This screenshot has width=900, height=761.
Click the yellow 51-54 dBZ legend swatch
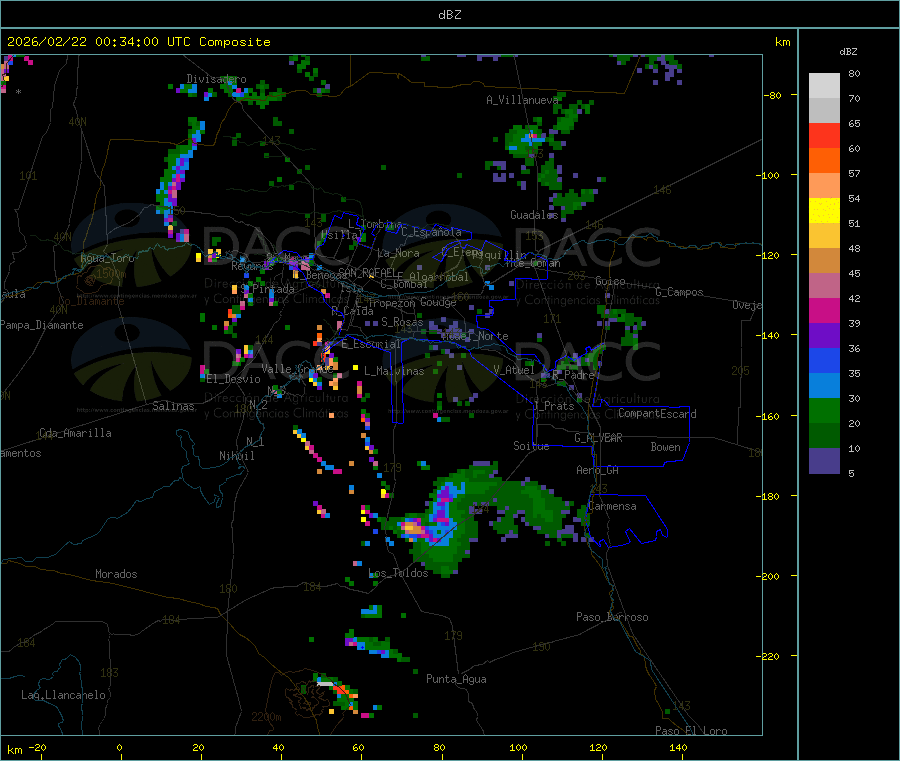point(824,211)
